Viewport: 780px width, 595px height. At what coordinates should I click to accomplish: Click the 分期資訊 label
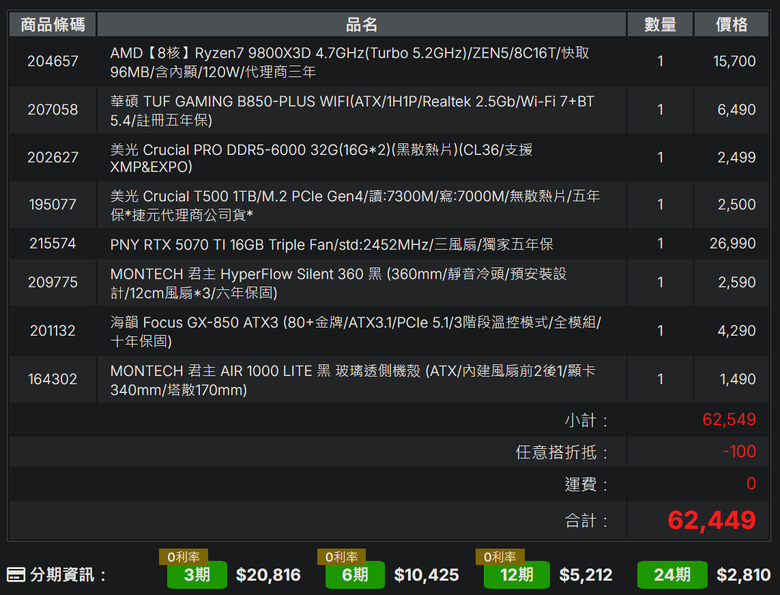pyautogui.click(x=68, y=575)
